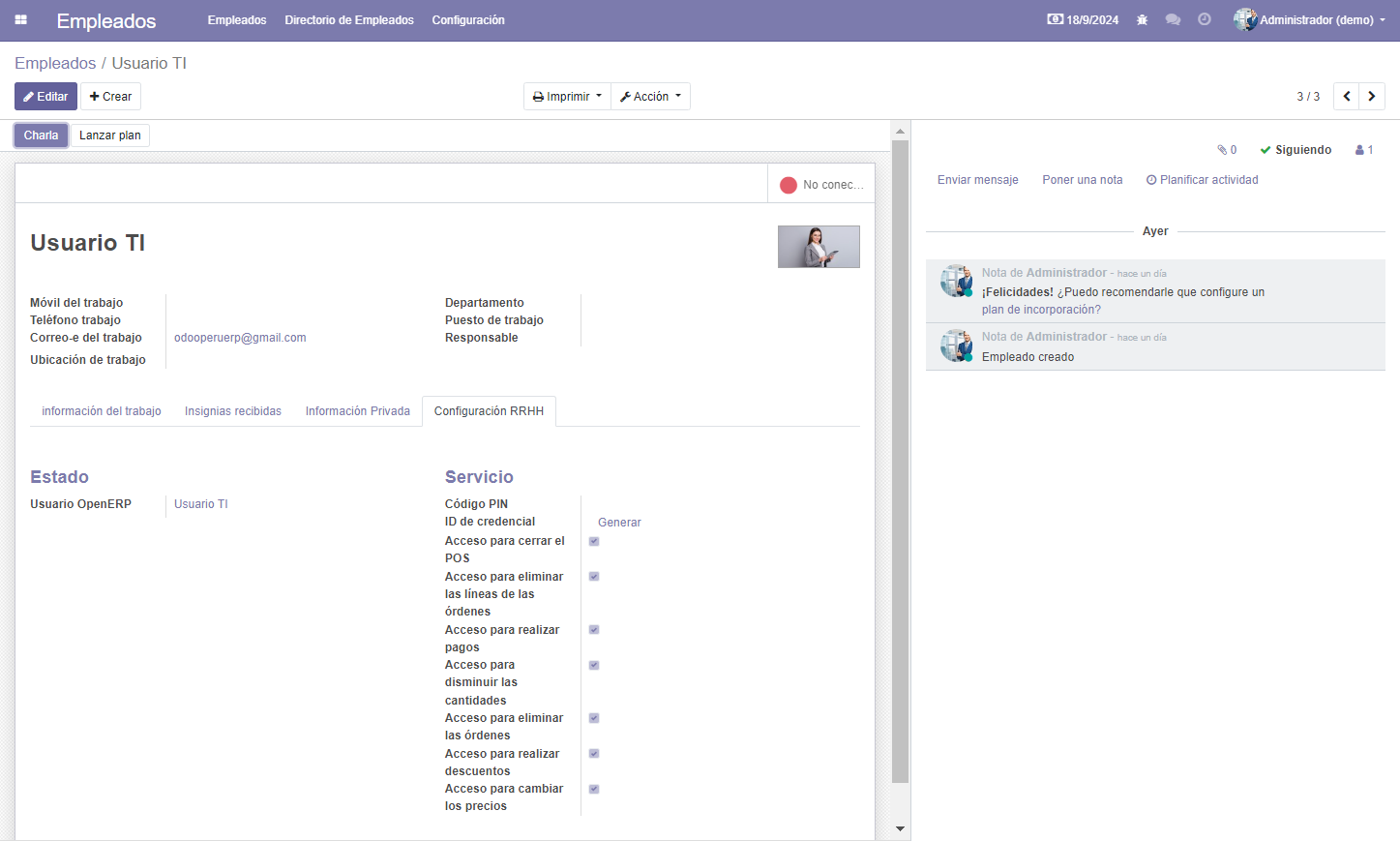Click Poner una nota

(x=1083, y=180)
